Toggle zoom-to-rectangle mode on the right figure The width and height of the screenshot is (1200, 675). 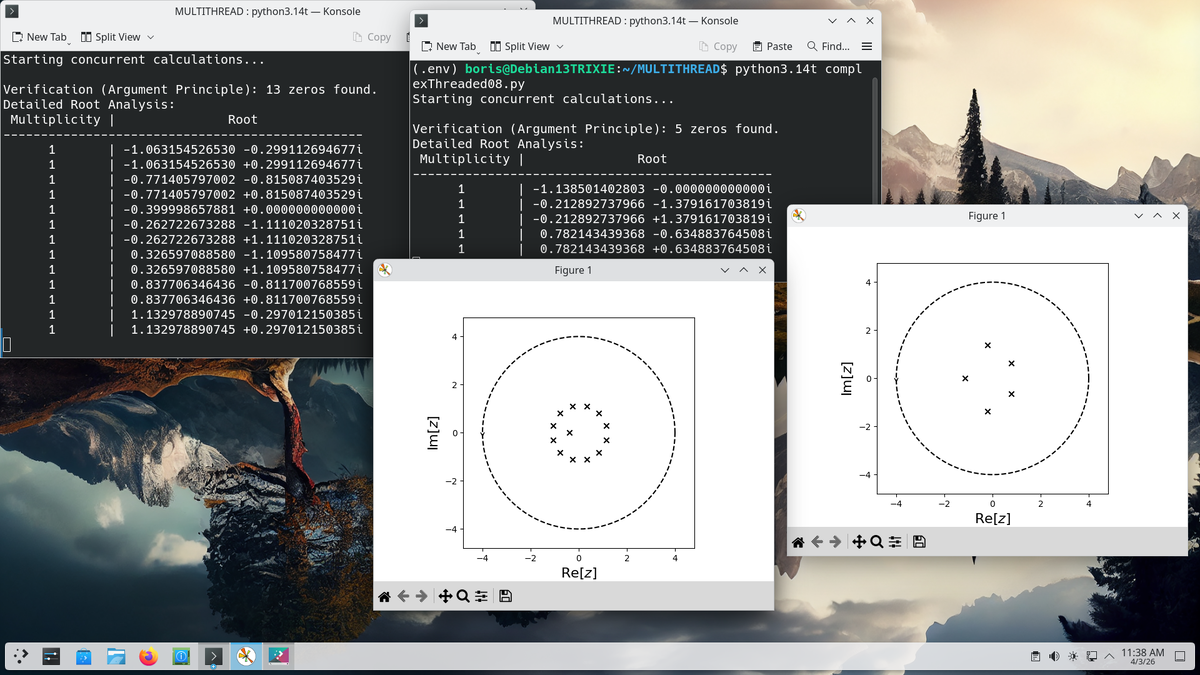[x=876, y=541]
